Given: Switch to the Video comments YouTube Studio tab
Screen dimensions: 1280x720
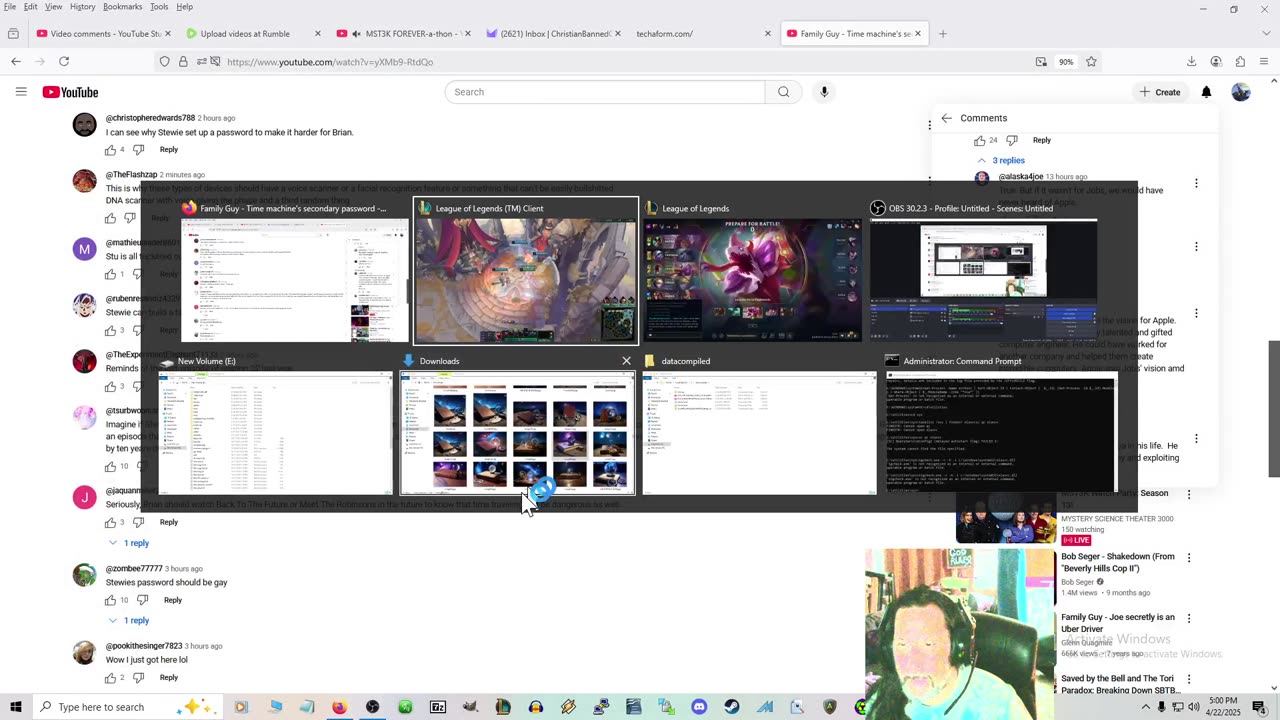Looking at the screenshot, I should 104,34.
